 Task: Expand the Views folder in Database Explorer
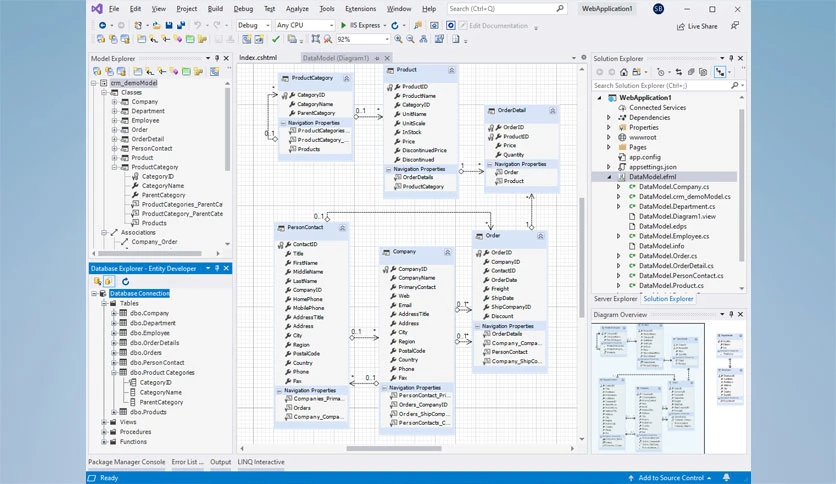click(x=104, y=422)
